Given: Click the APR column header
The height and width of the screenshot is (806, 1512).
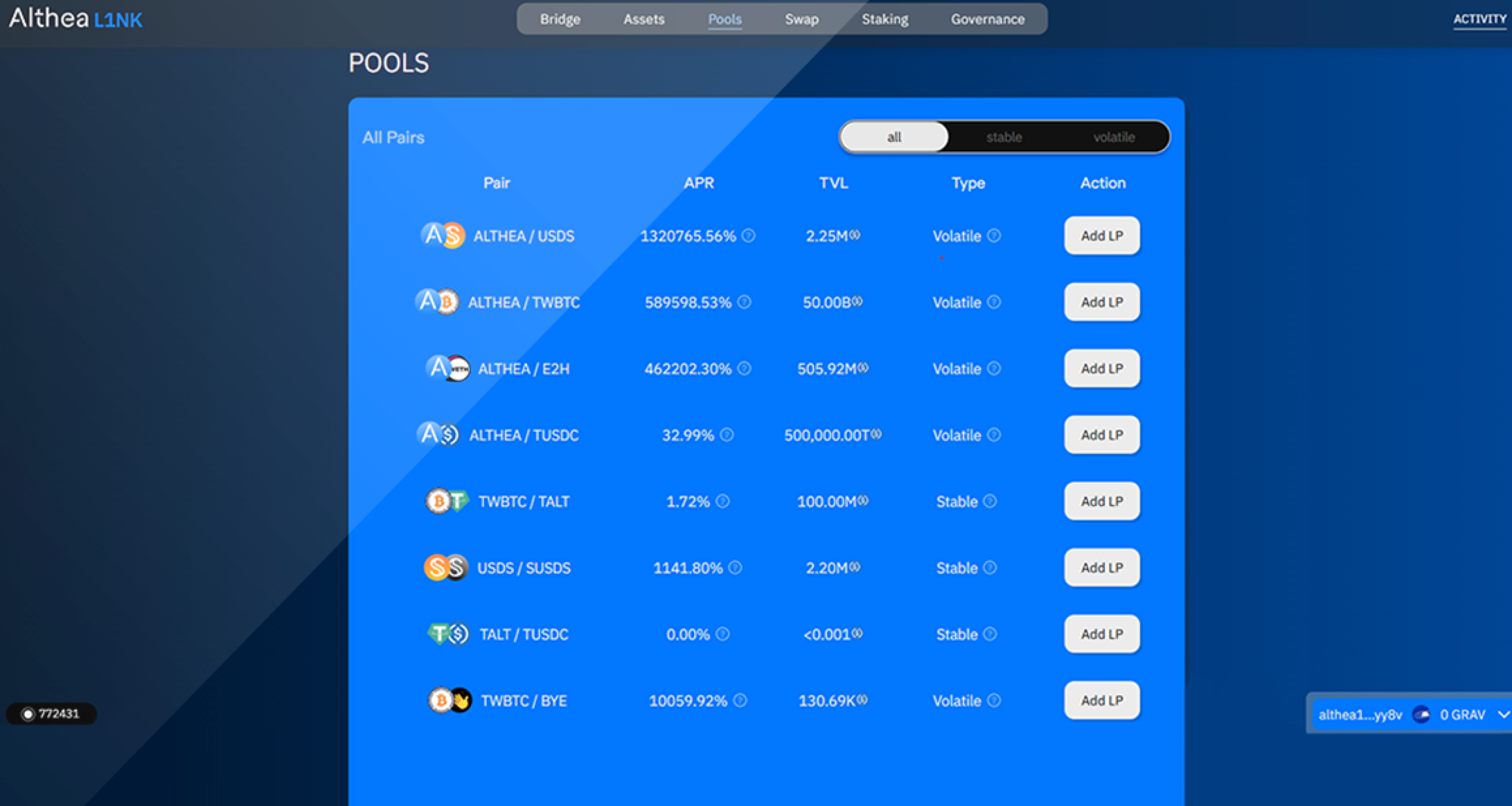Looking at the screenshot, I should [x=699, y=183].
